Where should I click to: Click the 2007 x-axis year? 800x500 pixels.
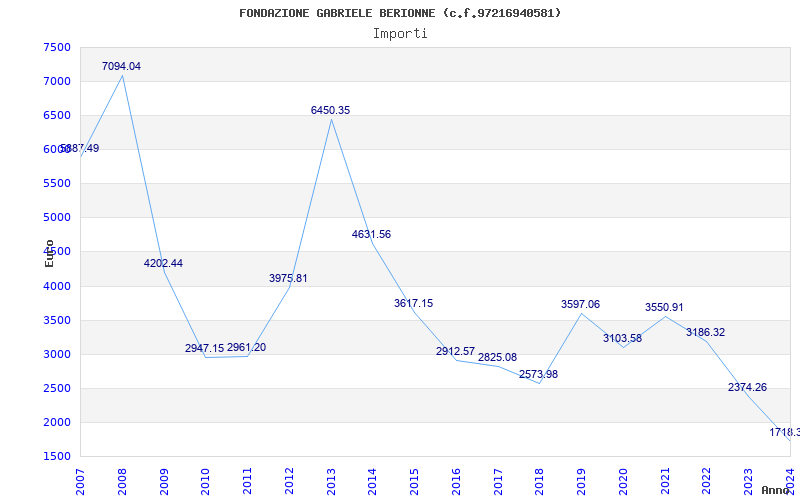tap(80, 481)
